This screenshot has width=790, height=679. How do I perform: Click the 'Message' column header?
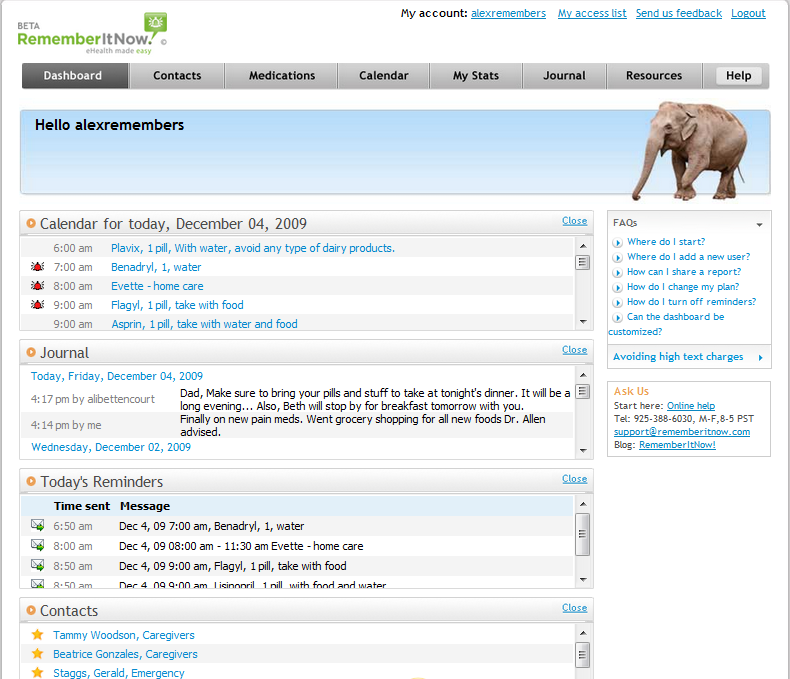pyautogui.click(x=145, y=506)
